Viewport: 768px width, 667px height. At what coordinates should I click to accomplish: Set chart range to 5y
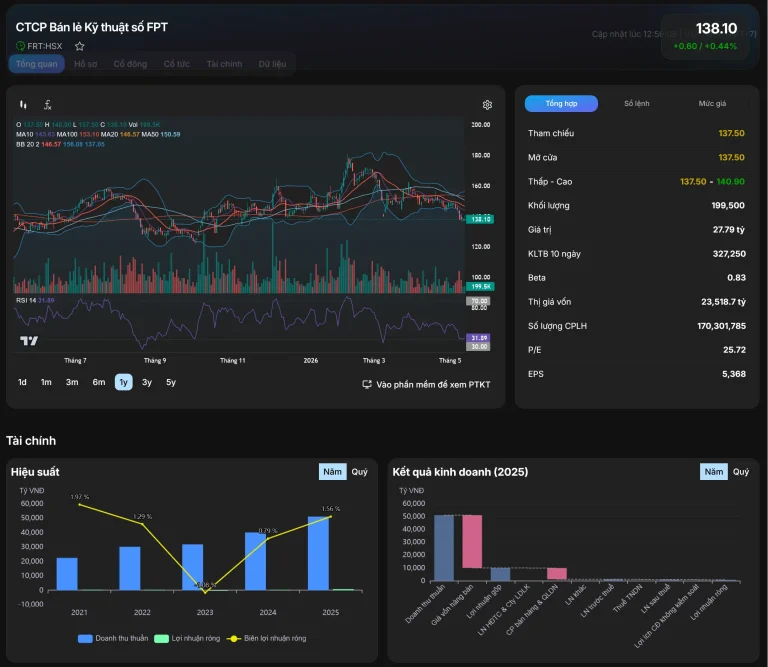click(x=170, y=382)
